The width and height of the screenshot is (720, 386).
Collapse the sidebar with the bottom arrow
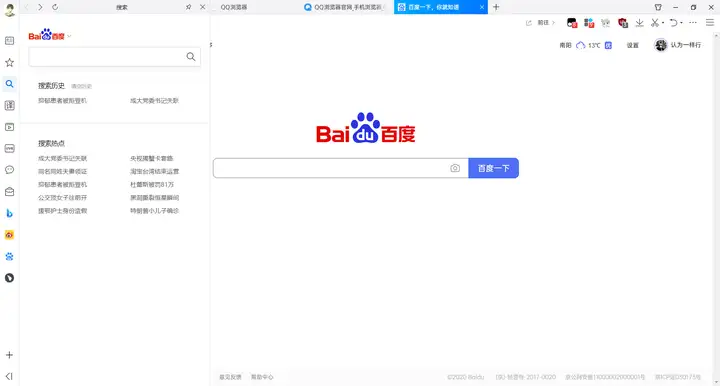pos(9,376)
